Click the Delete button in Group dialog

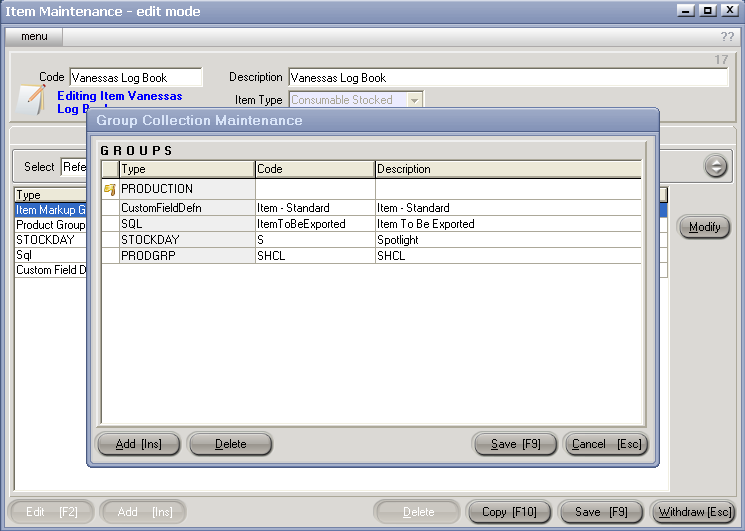pos(230,444)
